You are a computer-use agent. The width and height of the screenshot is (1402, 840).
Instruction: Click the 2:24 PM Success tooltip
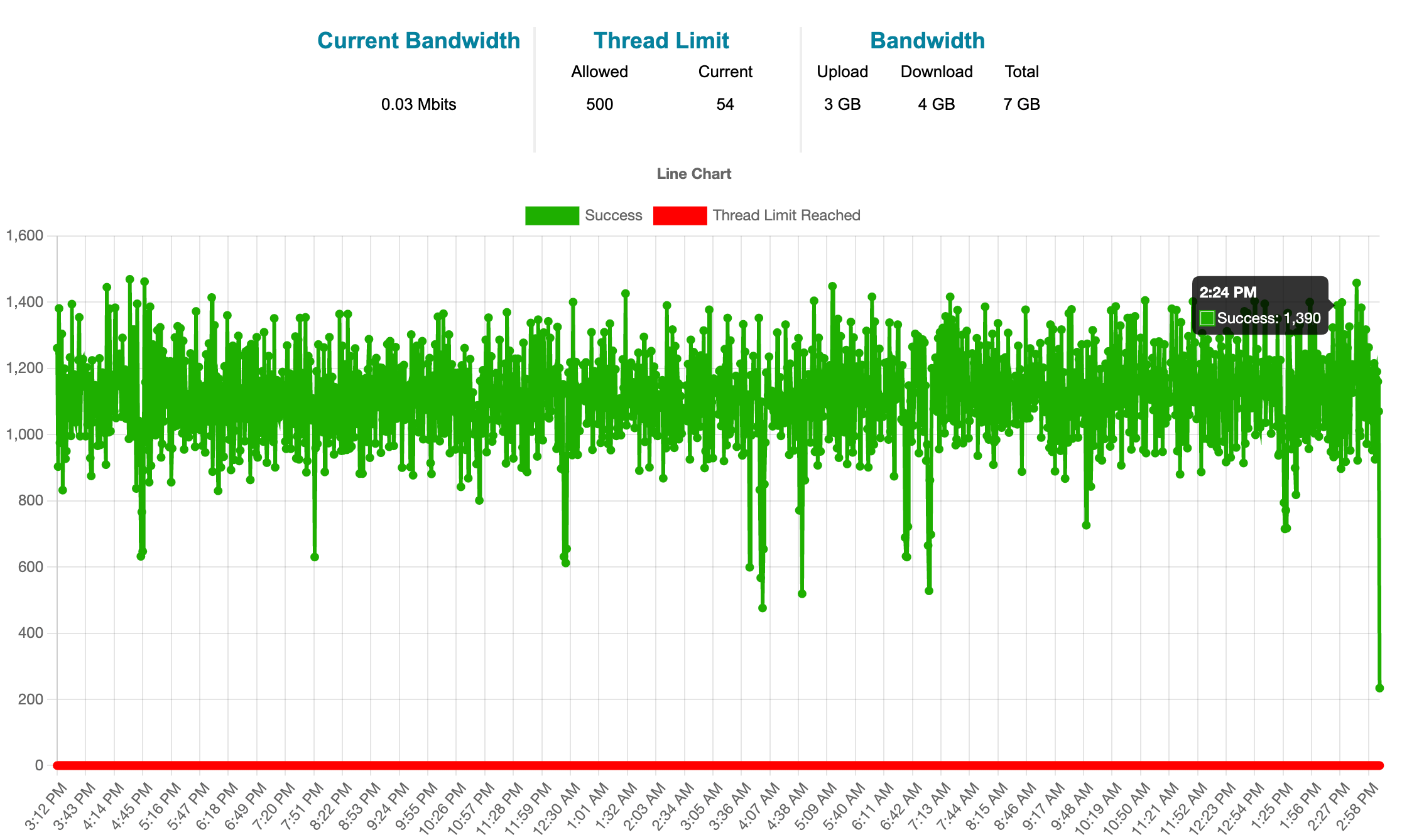[x=1259, y=306]
